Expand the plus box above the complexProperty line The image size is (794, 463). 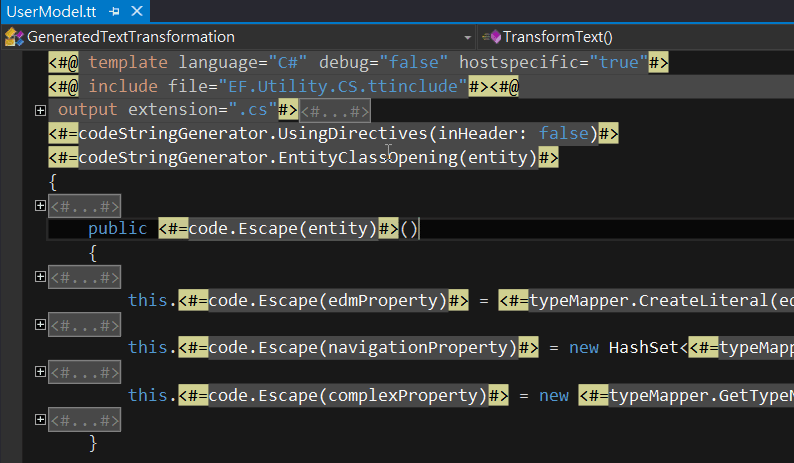tap(40, 371)
